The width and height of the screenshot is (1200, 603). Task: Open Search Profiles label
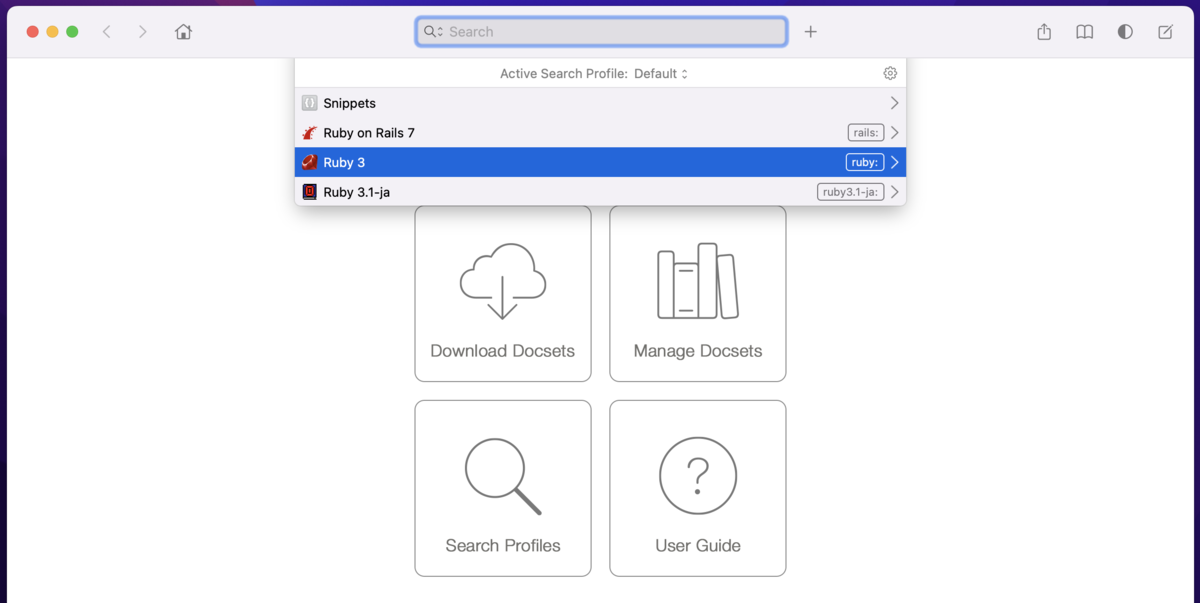(503, 546)
